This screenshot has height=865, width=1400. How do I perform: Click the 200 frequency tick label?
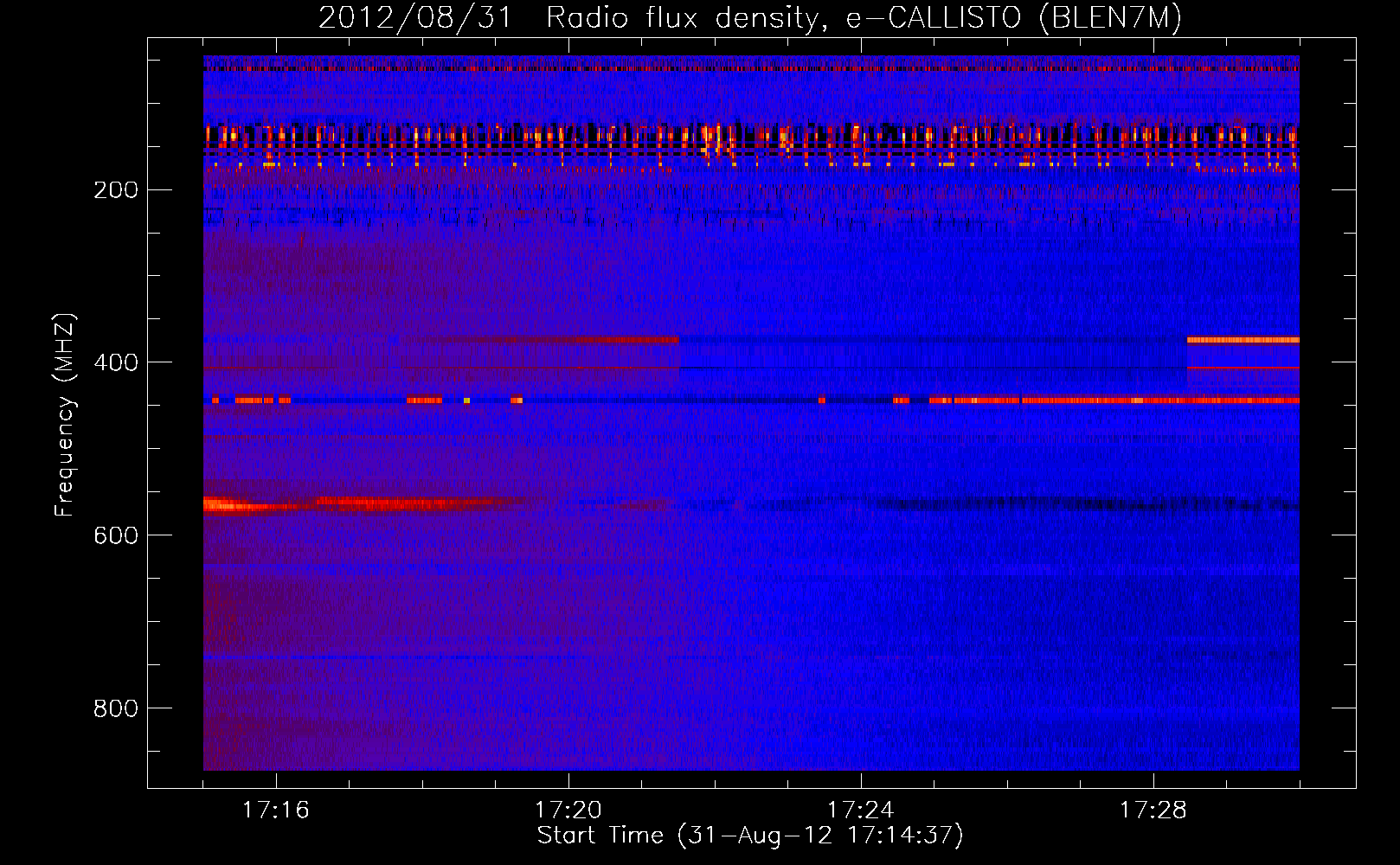point(115,189)
